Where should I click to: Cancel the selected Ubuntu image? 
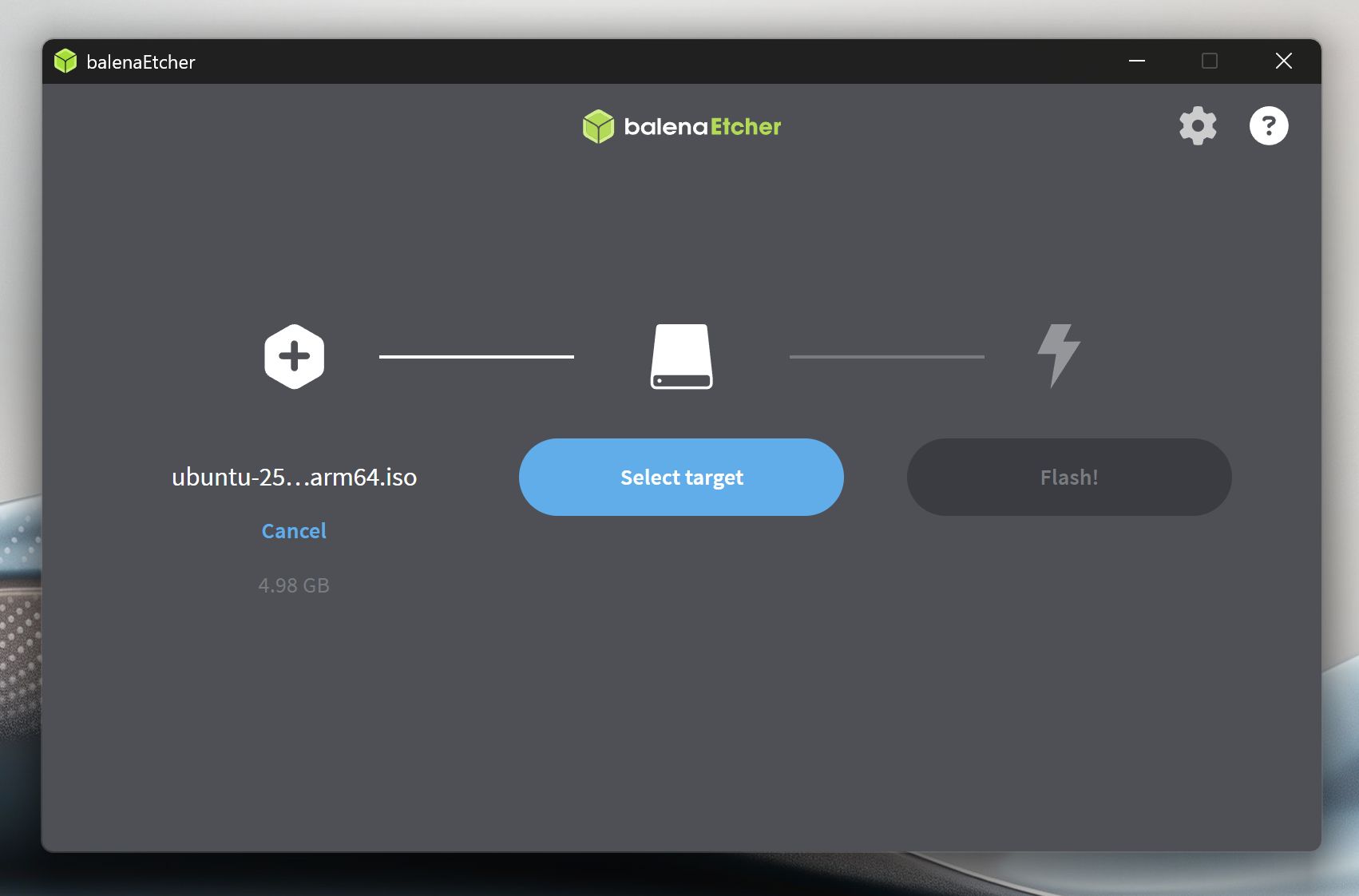[294, 531]
